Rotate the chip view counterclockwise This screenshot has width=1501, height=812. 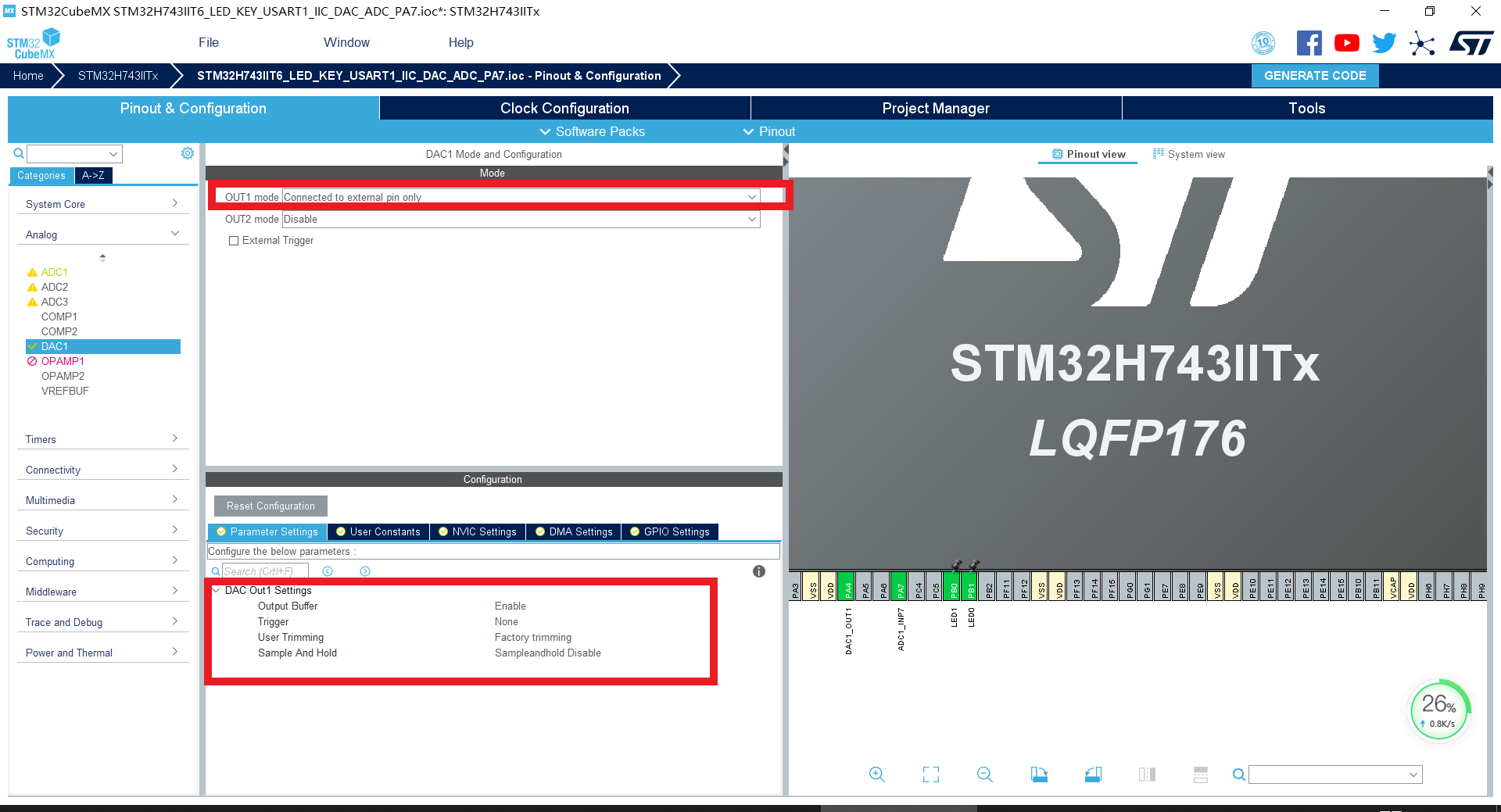[1093, 774]
